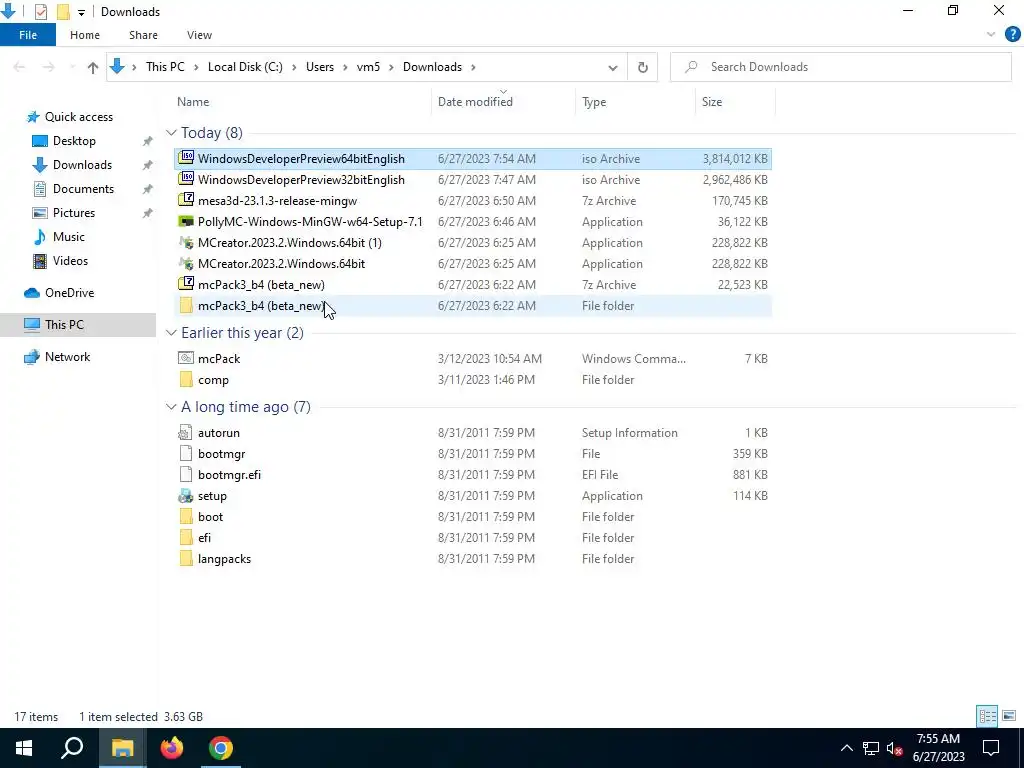This screenshot has height=768, width=1024.
Task: Click the chevron after Users in address bar
Action: (345, 67)
